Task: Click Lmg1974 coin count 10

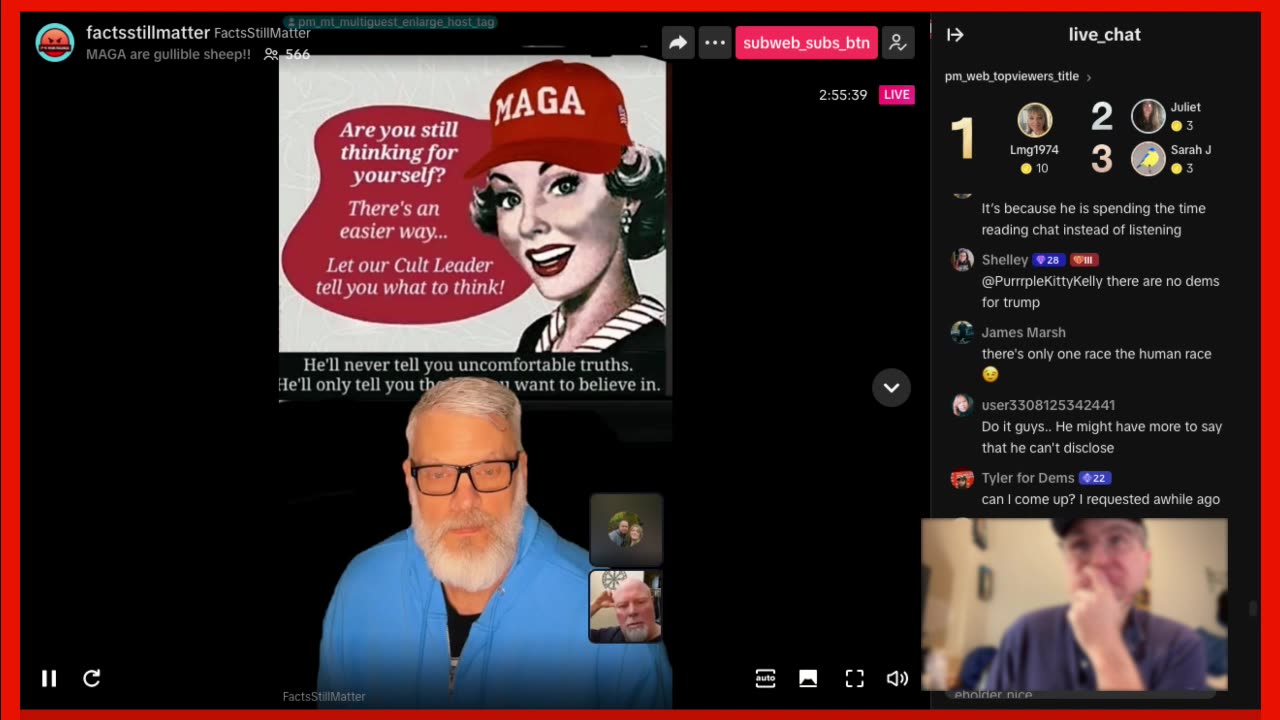Action: (1035, 169)
